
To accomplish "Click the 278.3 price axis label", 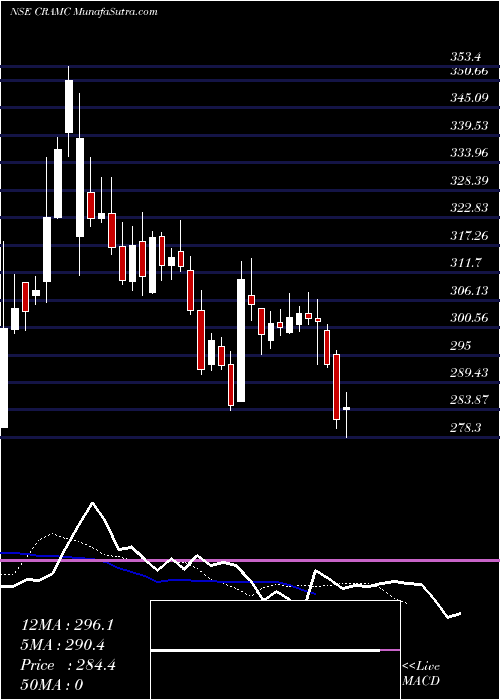I will pyautogui.click(x=465, y=428).
